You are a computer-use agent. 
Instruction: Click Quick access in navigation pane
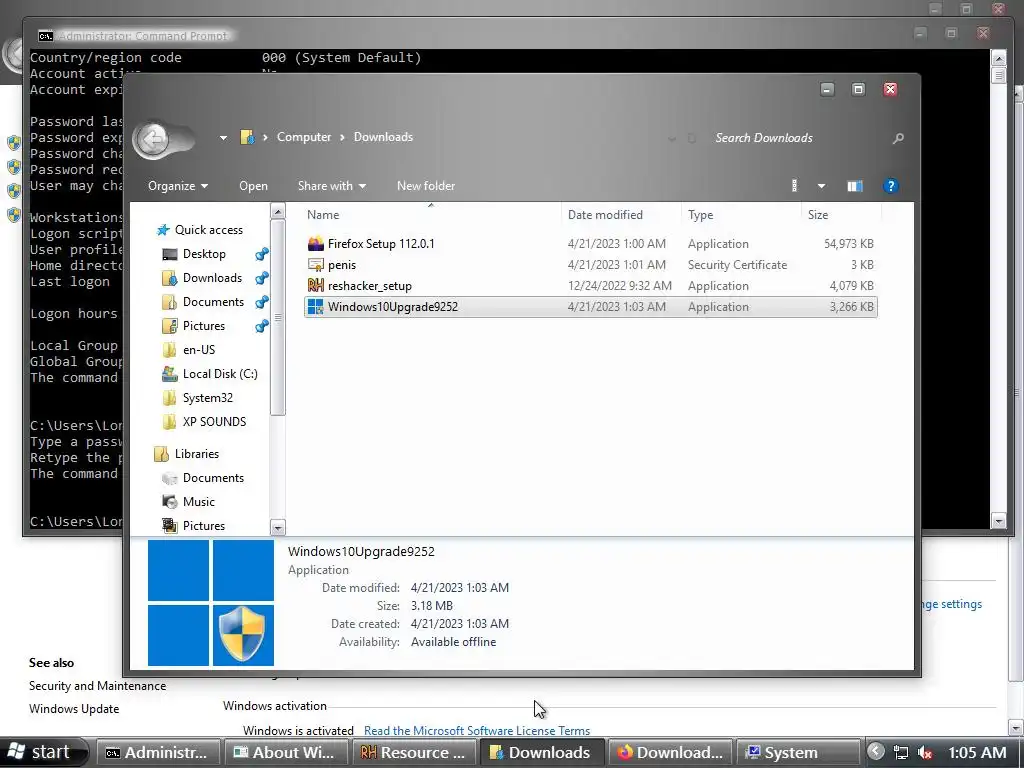pyautogui.click(x=208, y=230)
